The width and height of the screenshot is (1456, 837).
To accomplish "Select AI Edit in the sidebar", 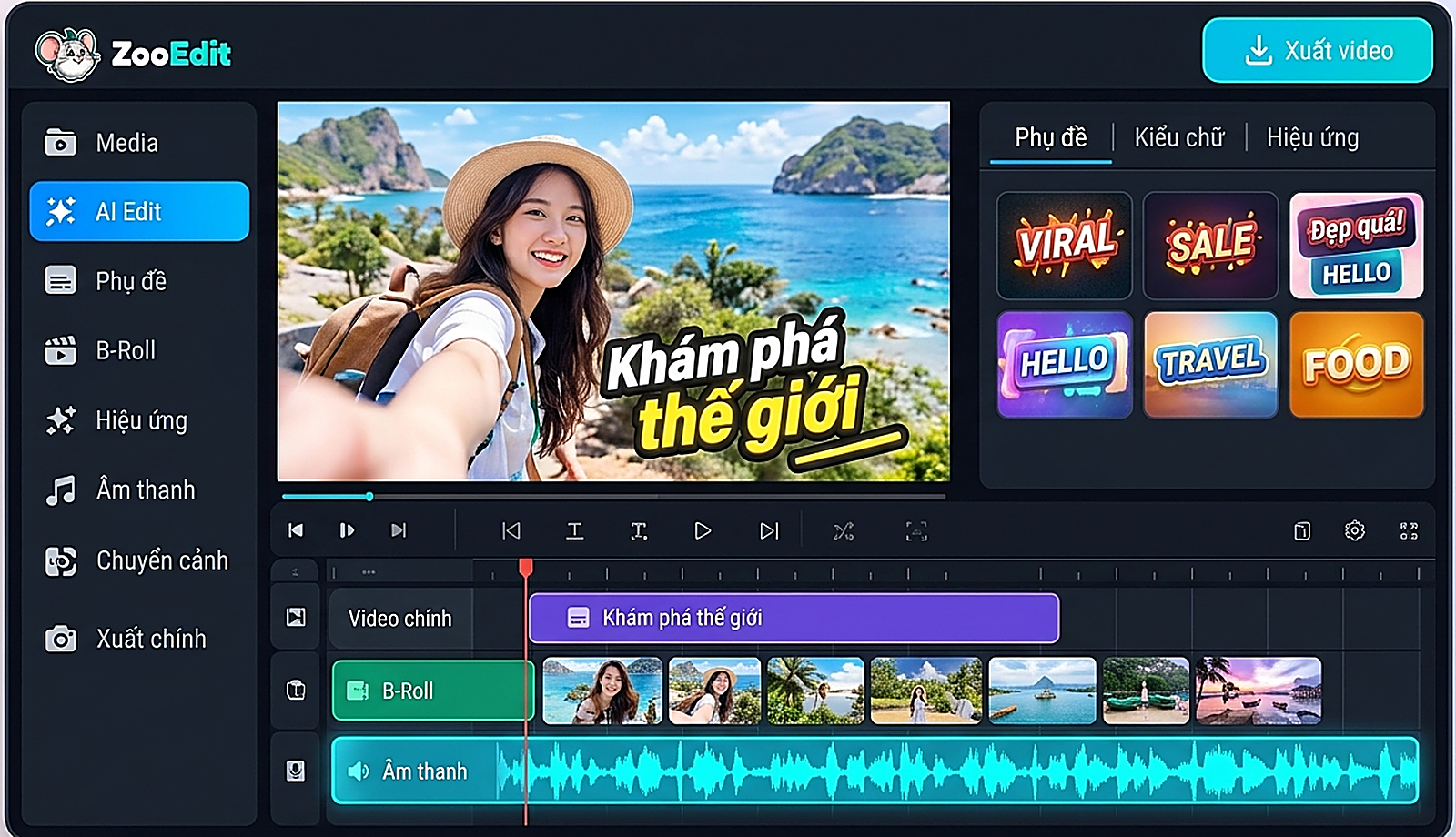I will click(138, 211).
